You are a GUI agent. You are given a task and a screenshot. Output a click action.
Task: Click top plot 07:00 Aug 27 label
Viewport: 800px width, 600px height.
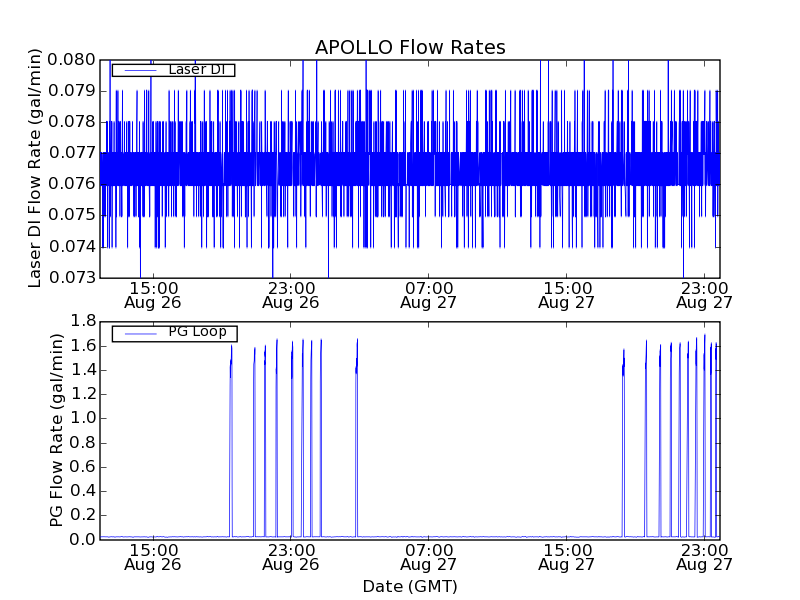(429, 295)
